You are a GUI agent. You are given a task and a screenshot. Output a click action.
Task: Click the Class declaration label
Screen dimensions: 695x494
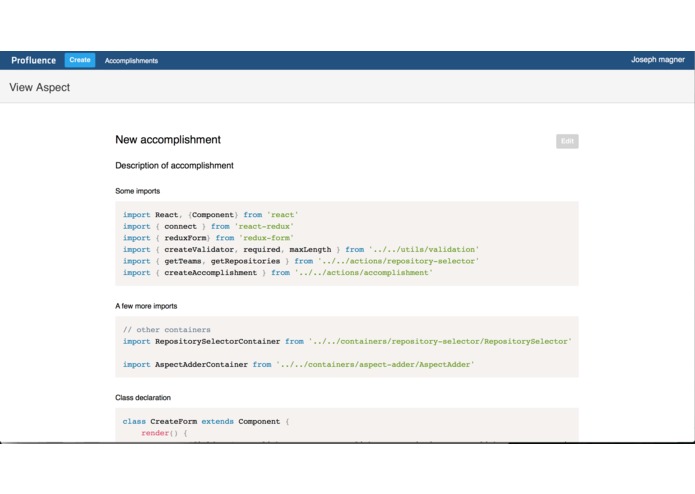143,397
